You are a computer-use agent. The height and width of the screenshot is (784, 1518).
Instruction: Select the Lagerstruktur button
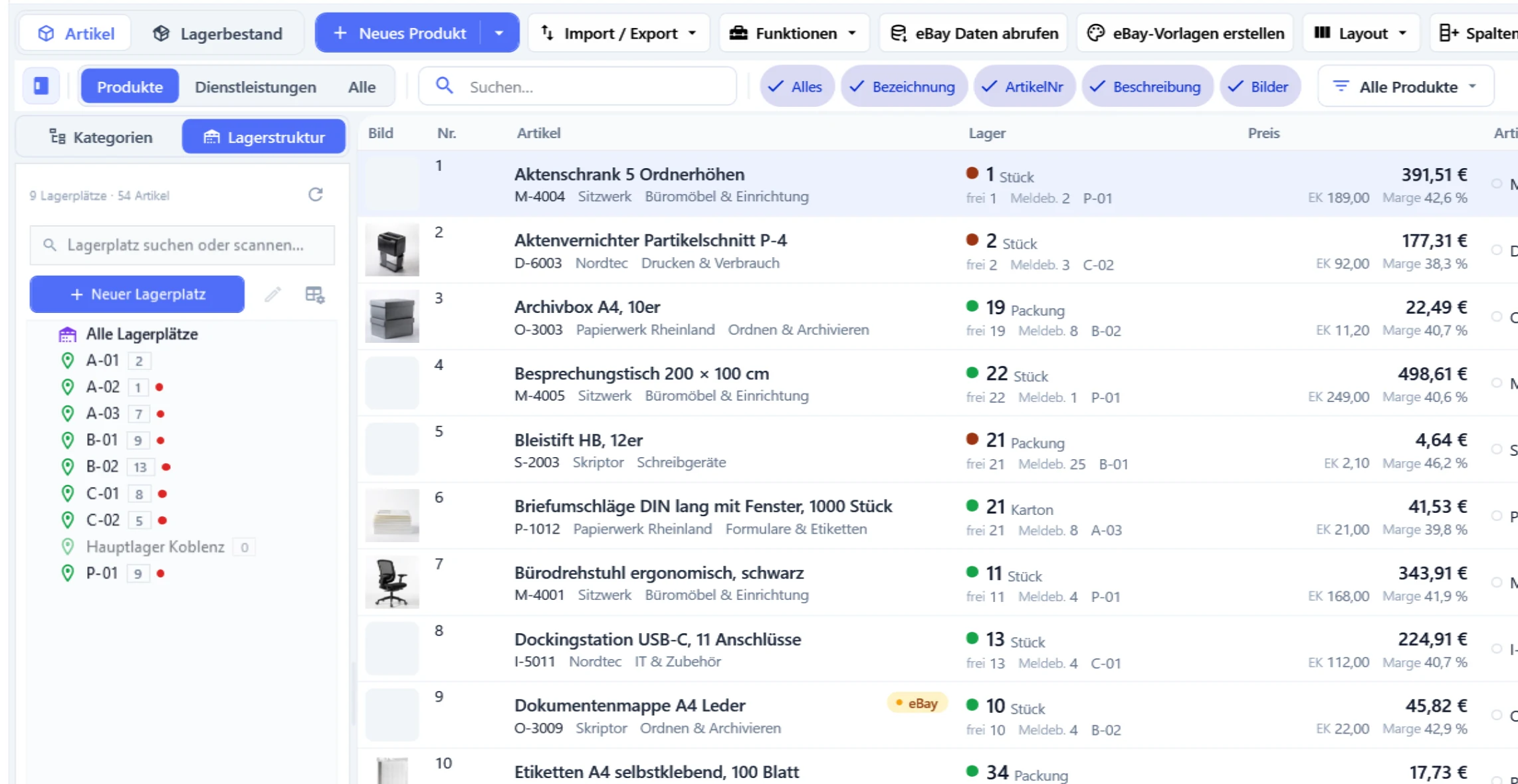[x=264, y=137]
